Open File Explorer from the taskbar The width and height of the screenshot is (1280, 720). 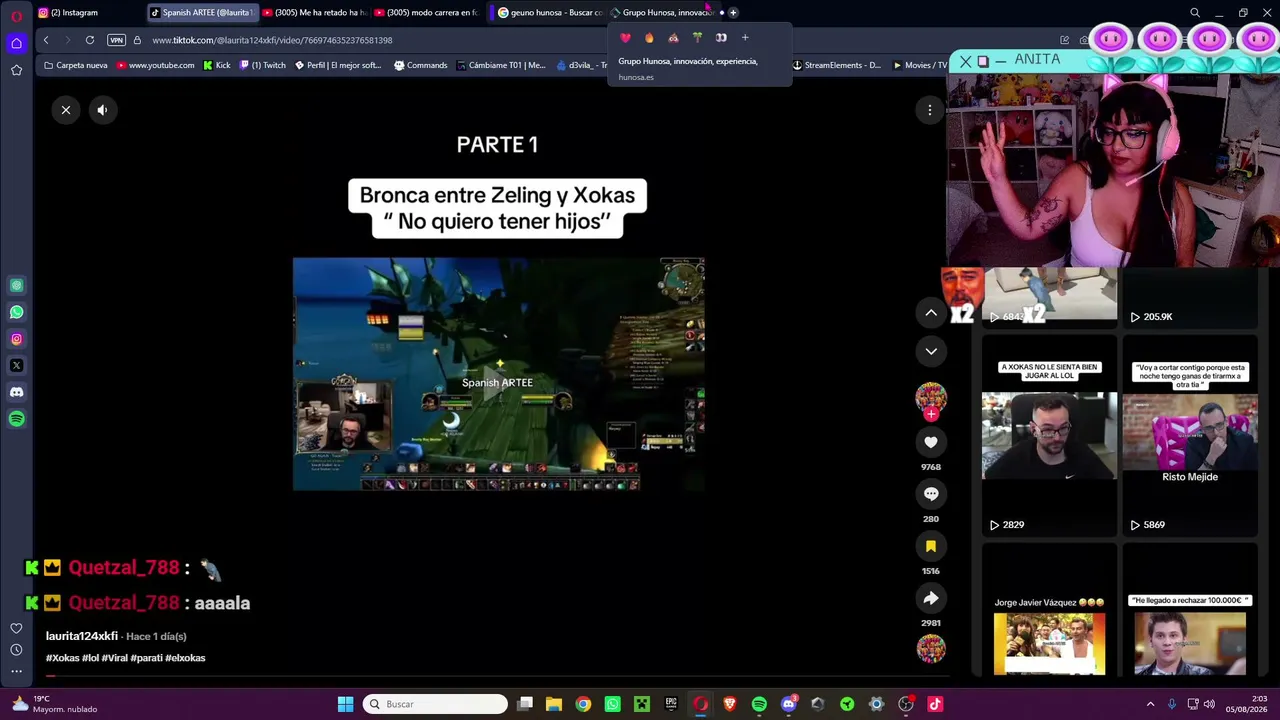pos(554,704)
